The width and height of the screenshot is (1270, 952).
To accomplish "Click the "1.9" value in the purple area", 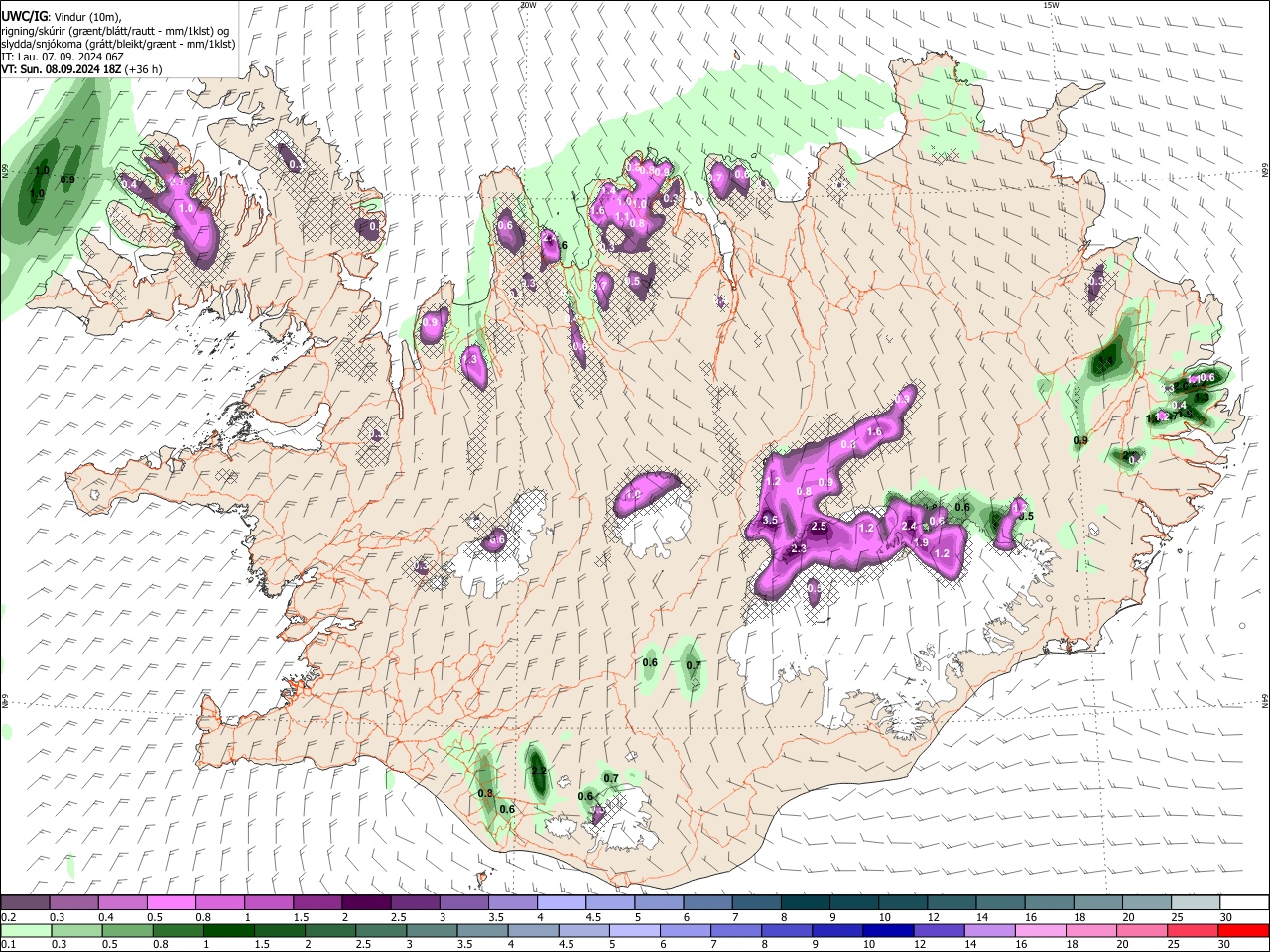I will click(x=921, y=542).
